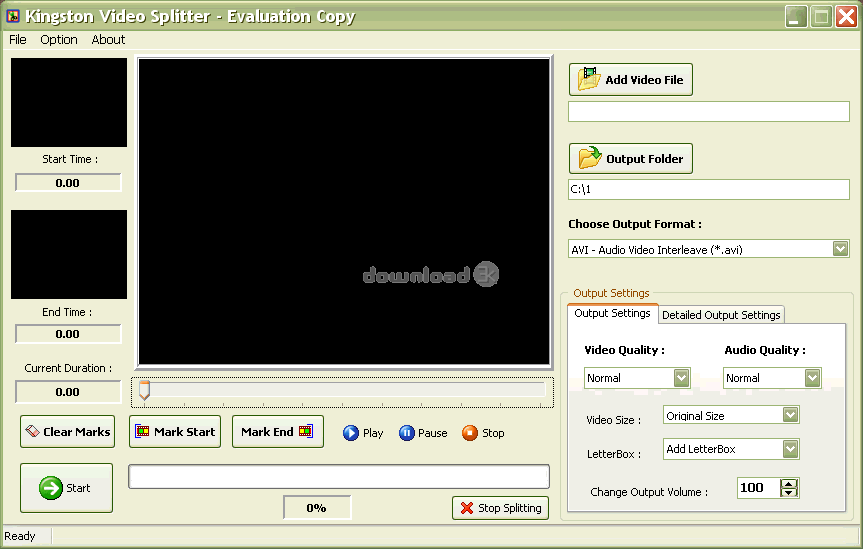Mark End of the clip

click(278, 432)
